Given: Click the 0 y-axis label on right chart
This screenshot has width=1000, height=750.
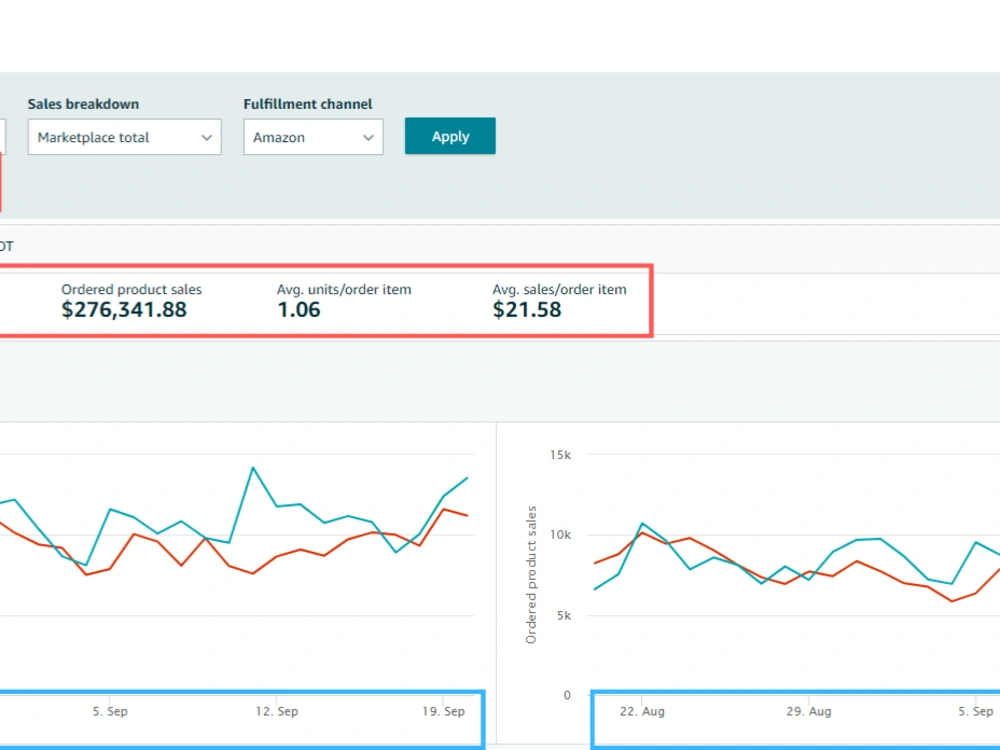Looking at the screenshot, I should pos(567,695).
